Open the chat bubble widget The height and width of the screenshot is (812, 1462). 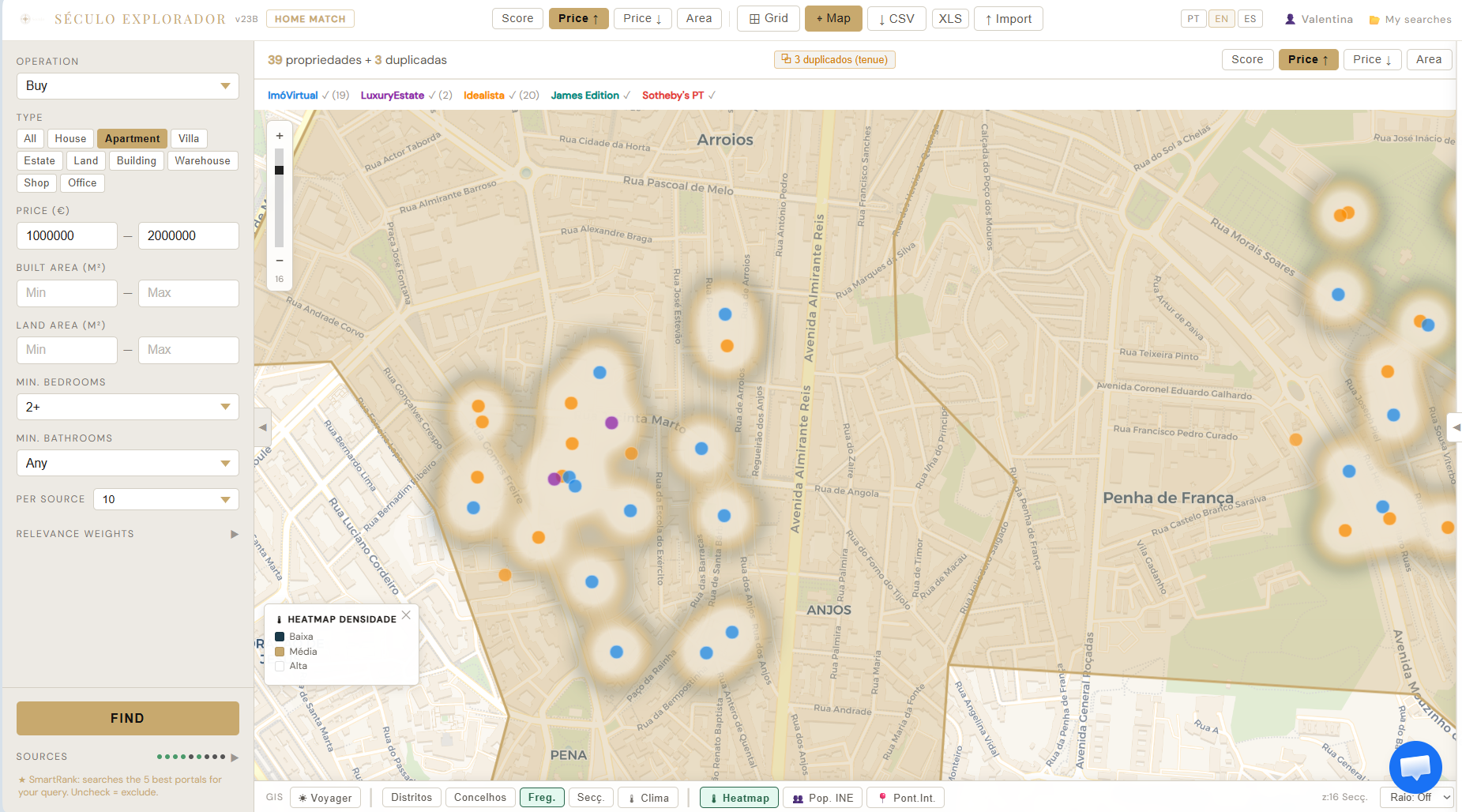tap(1415, 767)
